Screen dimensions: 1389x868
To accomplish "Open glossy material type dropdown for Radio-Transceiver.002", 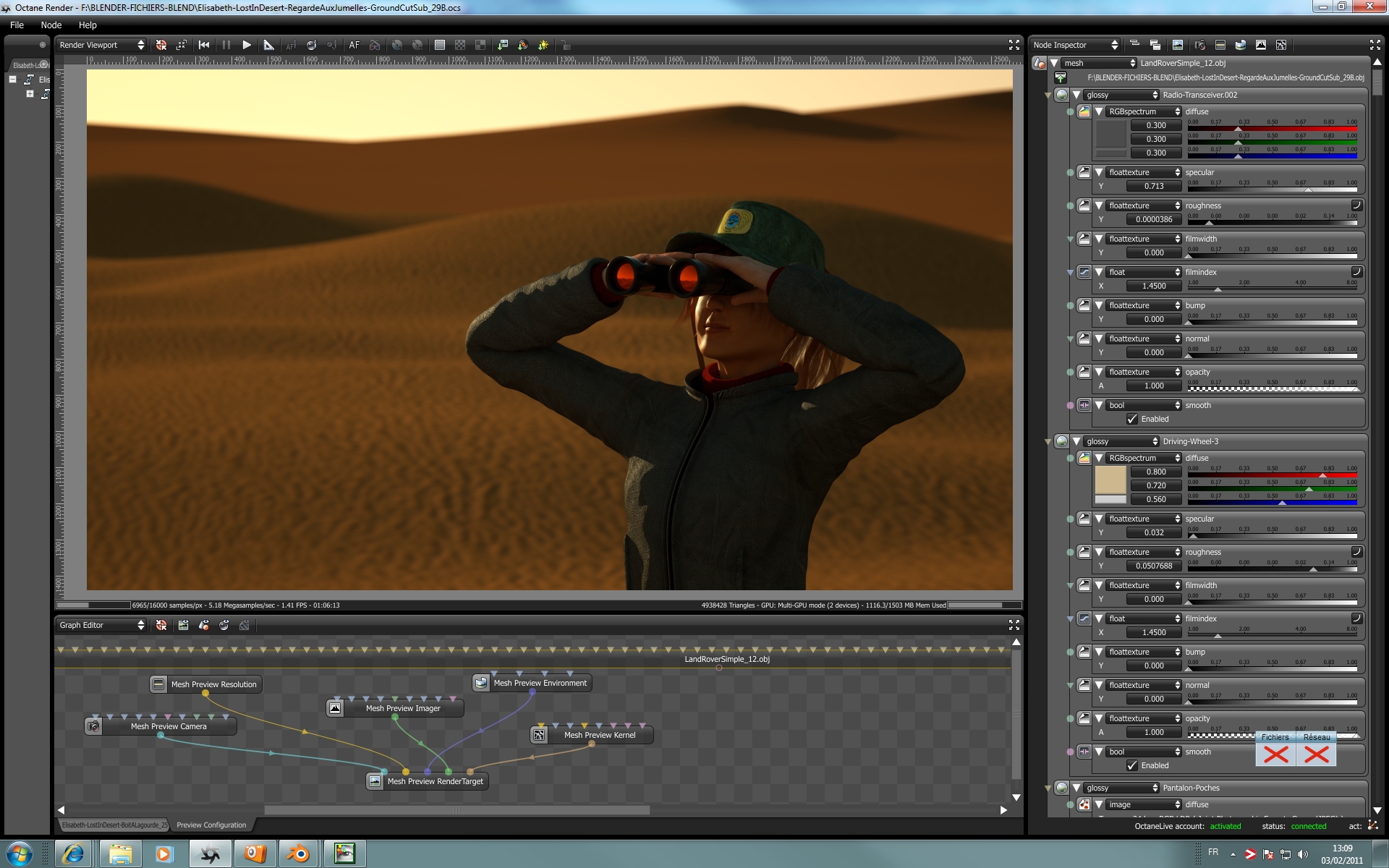I will coord(1121,95).
